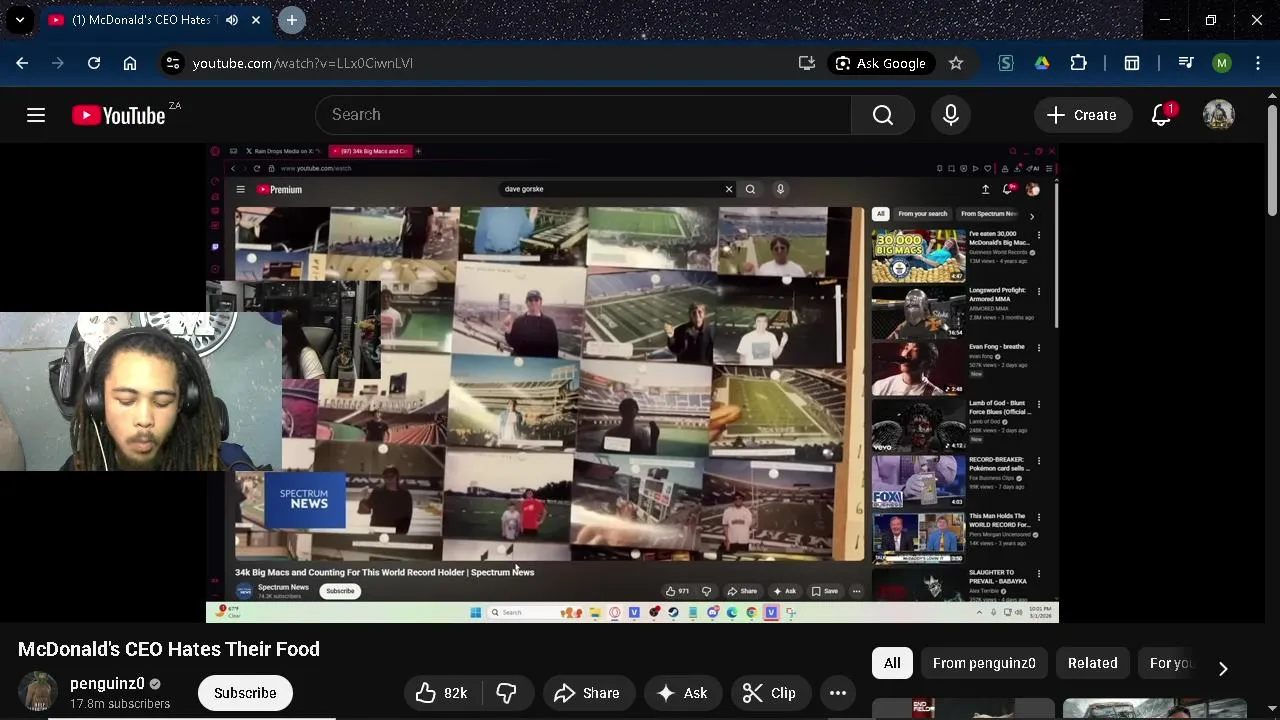
Task: Click Ask Google in address bar
Action: (880, 63)
